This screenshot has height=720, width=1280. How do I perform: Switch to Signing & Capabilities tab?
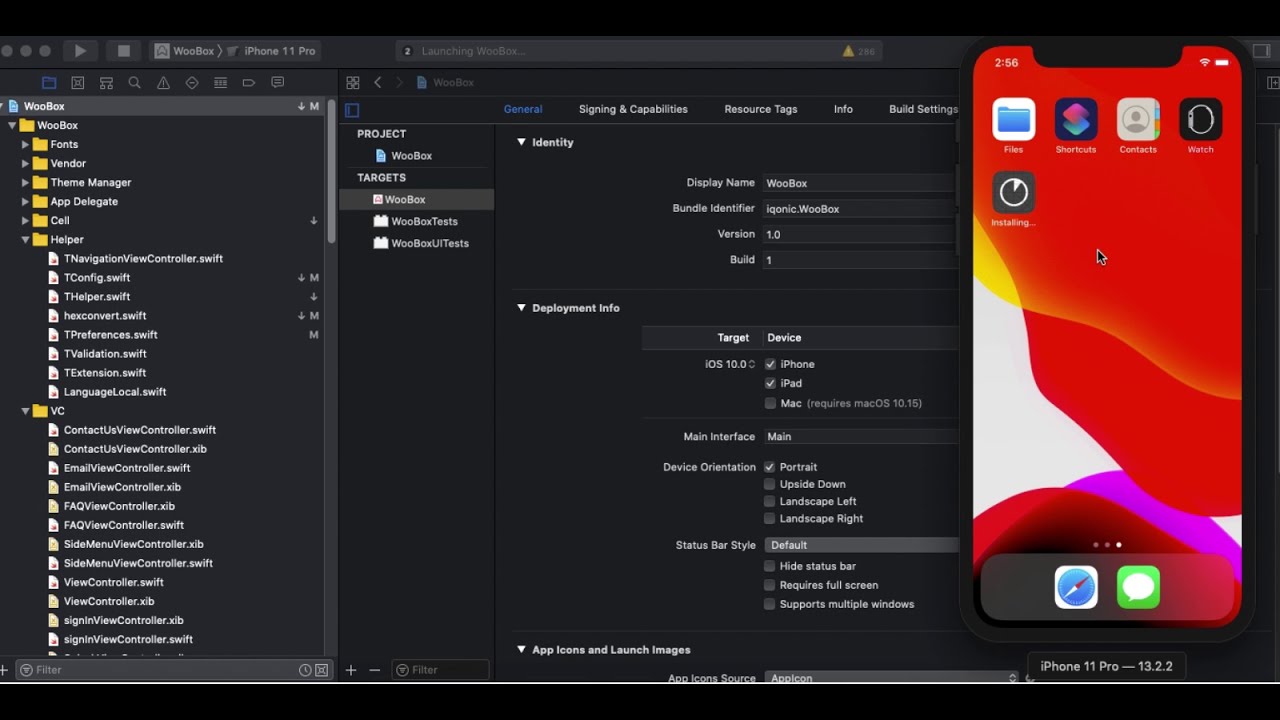pos(633,109)
